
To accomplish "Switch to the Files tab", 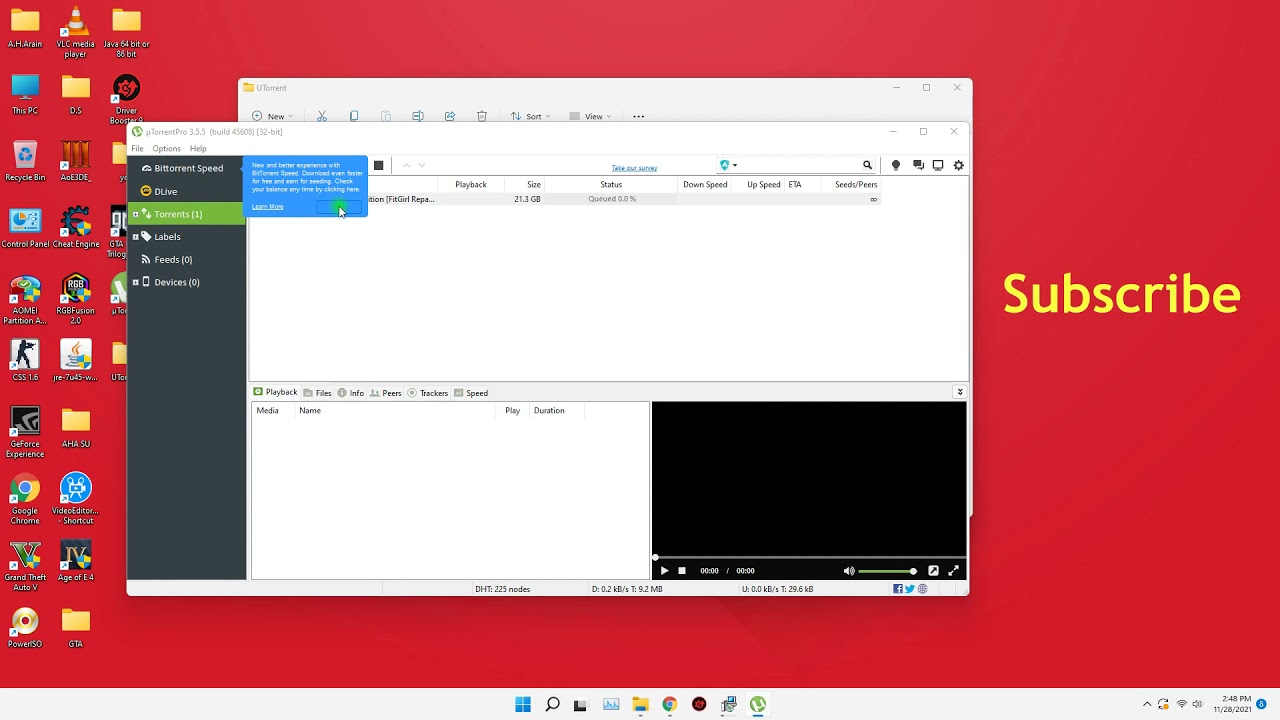I will coord(317,393).
